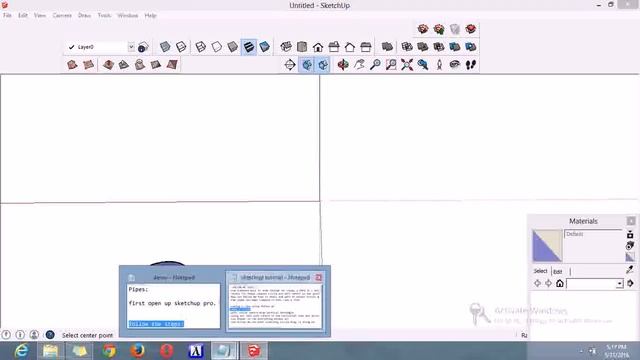This screenshot has width=640, height=360.
Task: Open the Help menu
Action: pyautogui.click(x=150, y=15)
